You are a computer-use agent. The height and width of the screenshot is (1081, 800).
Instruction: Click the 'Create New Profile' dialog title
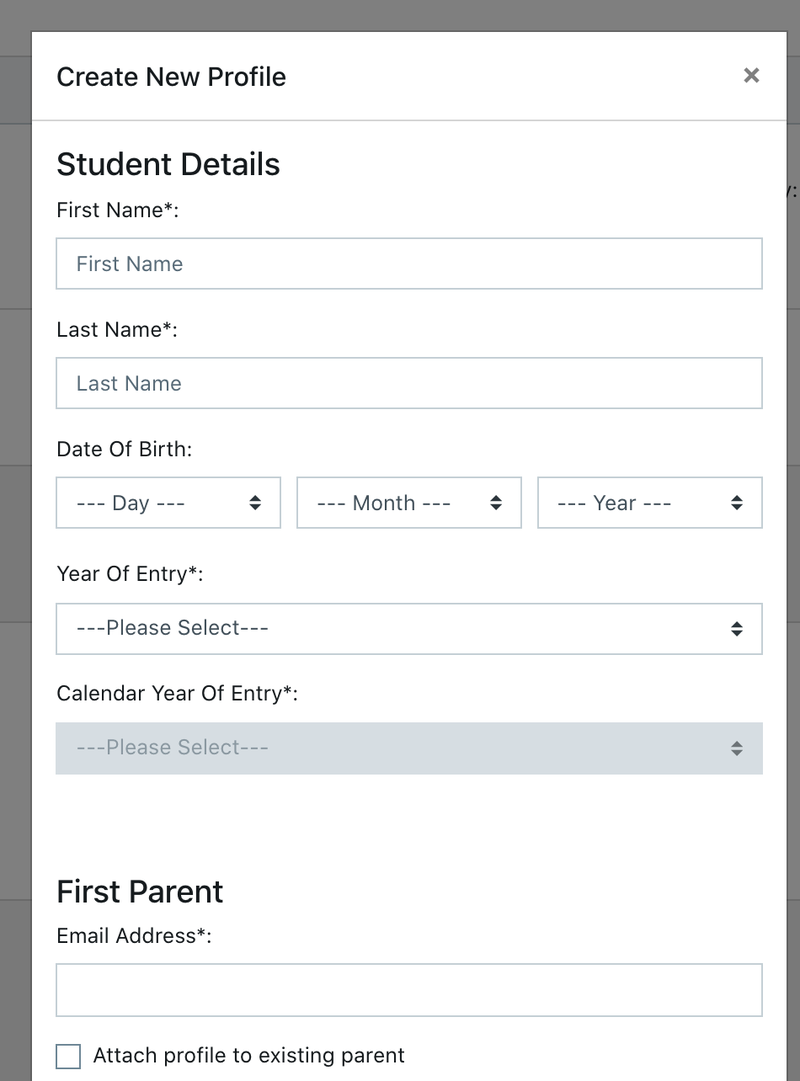coord(171,77)
